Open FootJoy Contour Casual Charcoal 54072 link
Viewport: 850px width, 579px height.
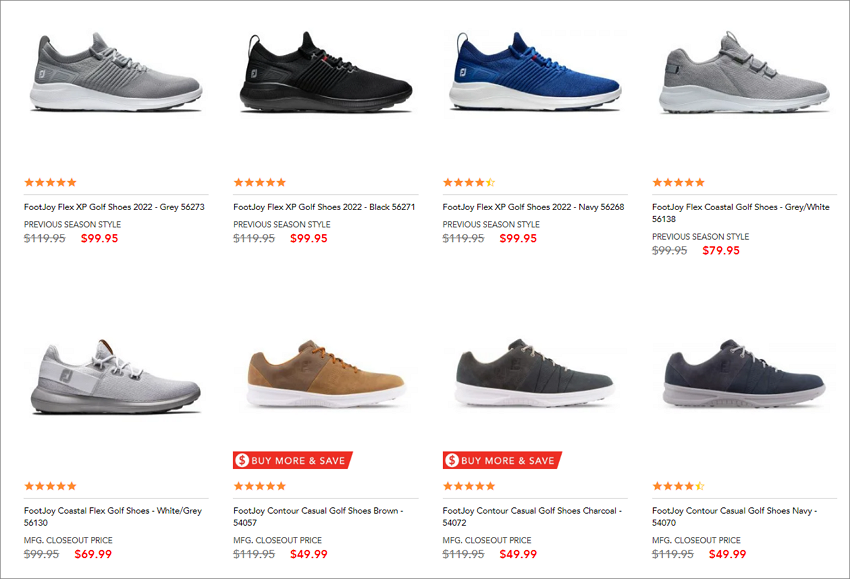pyautogui.click(x=532, y=517)
